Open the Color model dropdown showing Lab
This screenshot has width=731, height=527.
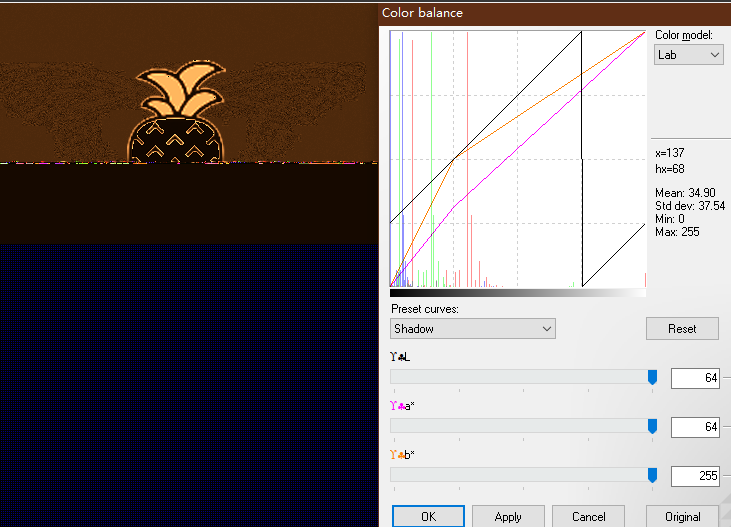pos(689,55)
